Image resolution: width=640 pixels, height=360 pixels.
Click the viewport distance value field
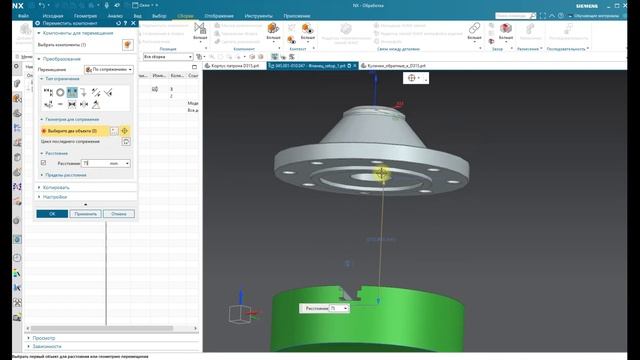click(x=336, y=308)
